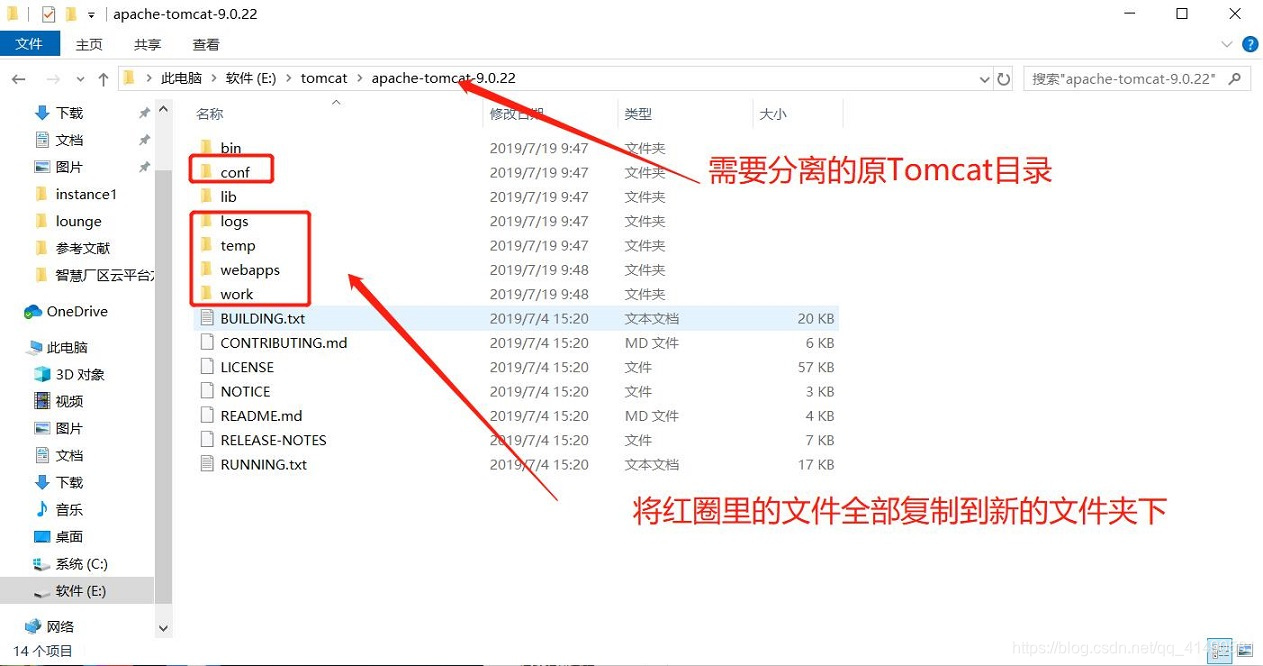The image size is (1263, 666).
Task: Open the Help question mark icon
Action: pyautogui.click(x=1249, y=44)
